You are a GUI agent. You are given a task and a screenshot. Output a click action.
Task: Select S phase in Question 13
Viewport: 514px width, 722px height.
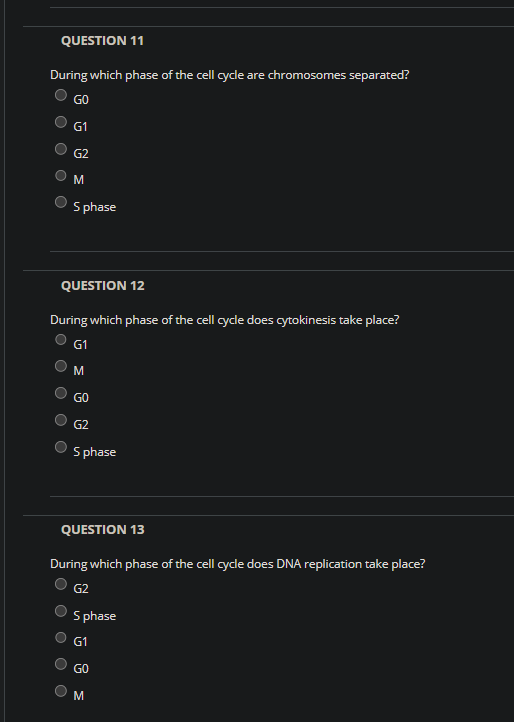click(61, 611)
